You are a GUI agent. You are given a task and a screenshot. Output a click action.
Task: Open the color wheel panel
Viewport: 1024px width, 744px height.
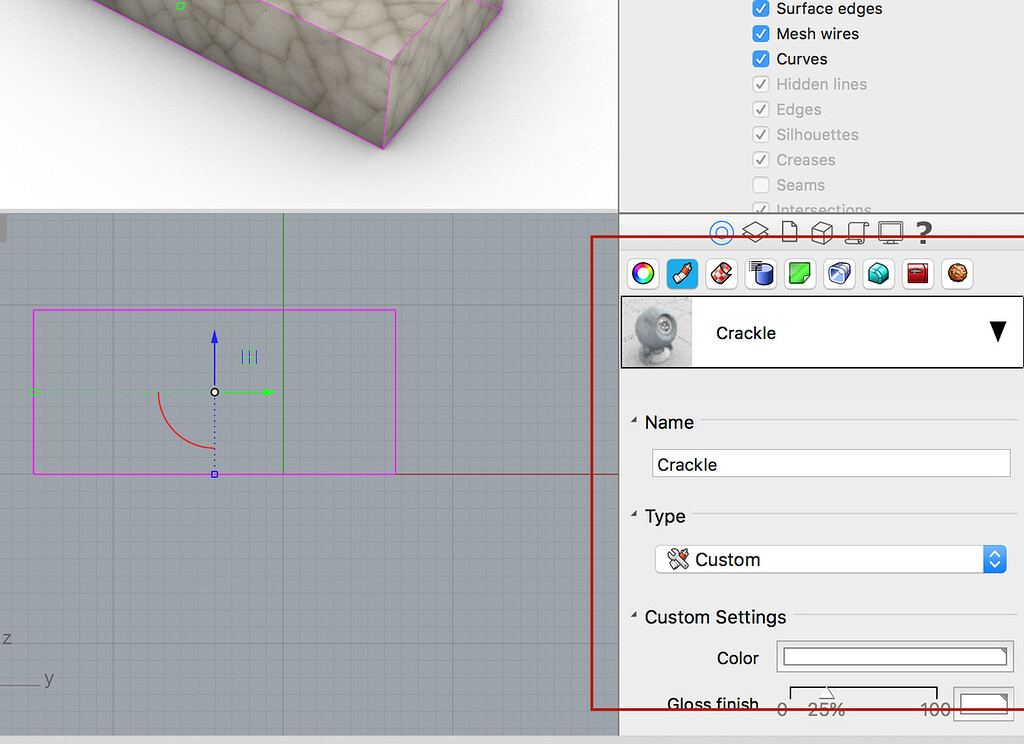[x=643, y=273]
